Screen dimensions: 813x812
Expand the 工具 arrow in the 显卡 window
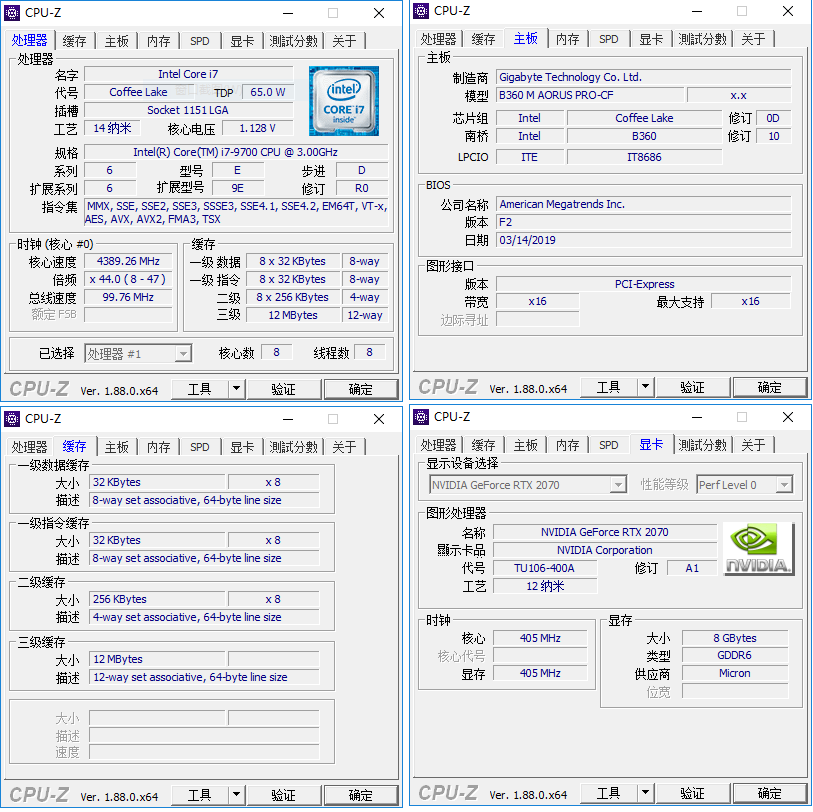(x=646, y=792)
